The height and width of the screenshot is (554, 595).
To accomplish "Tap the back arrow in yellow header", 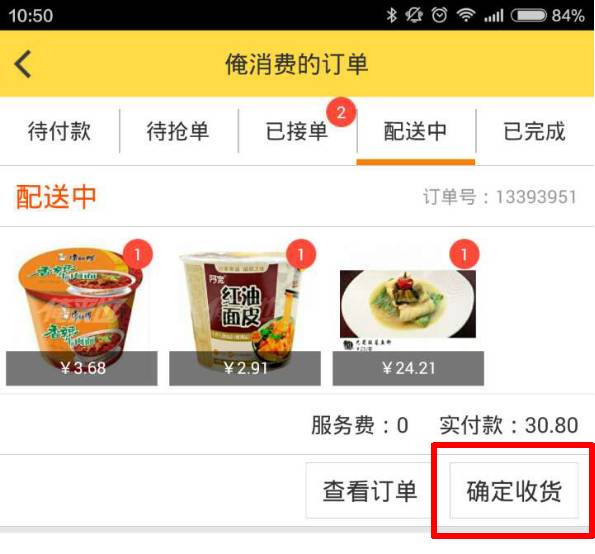I will (23, 64).
